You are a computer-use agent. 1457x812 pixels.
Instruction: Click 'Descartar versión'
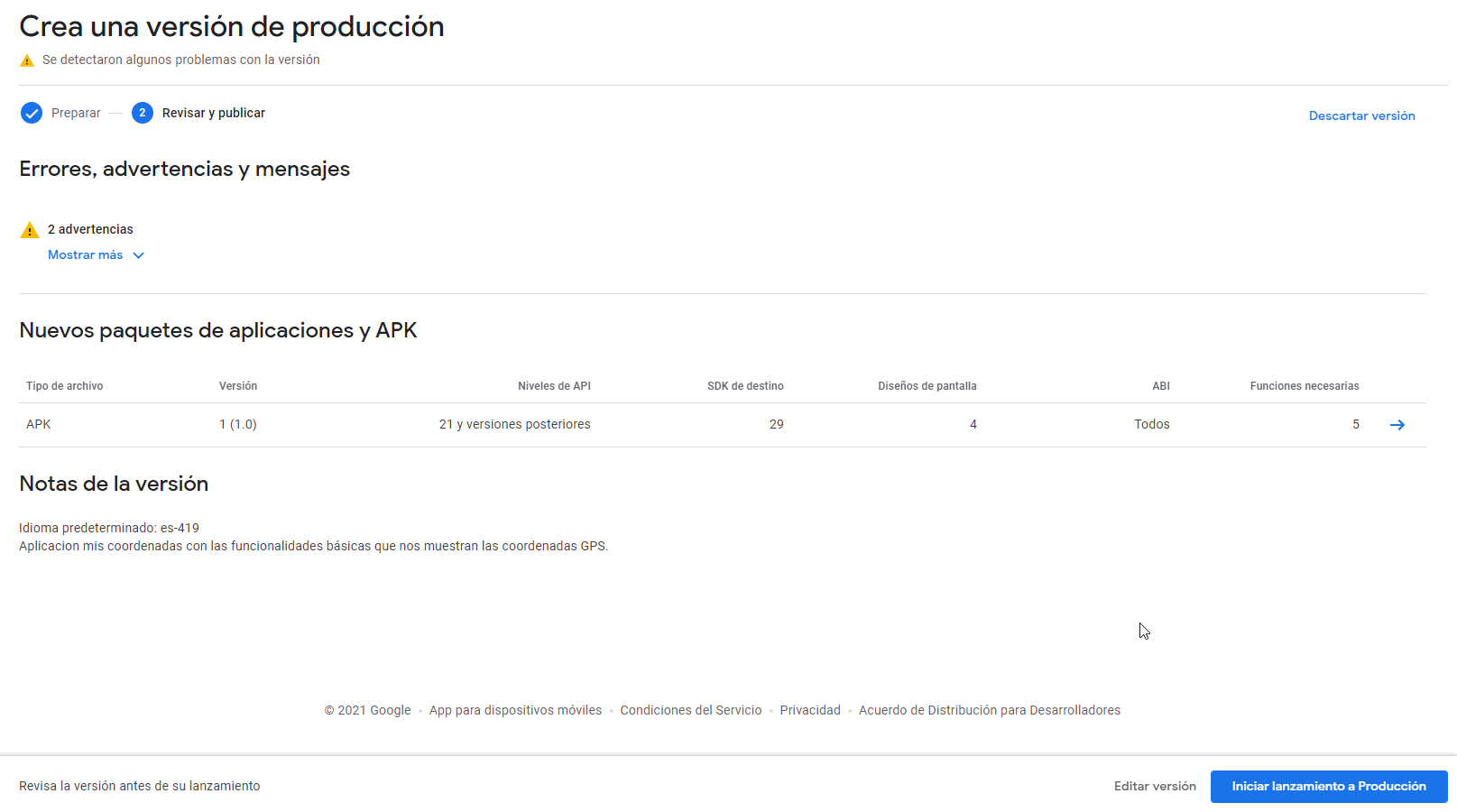(x=1362, y=115)
